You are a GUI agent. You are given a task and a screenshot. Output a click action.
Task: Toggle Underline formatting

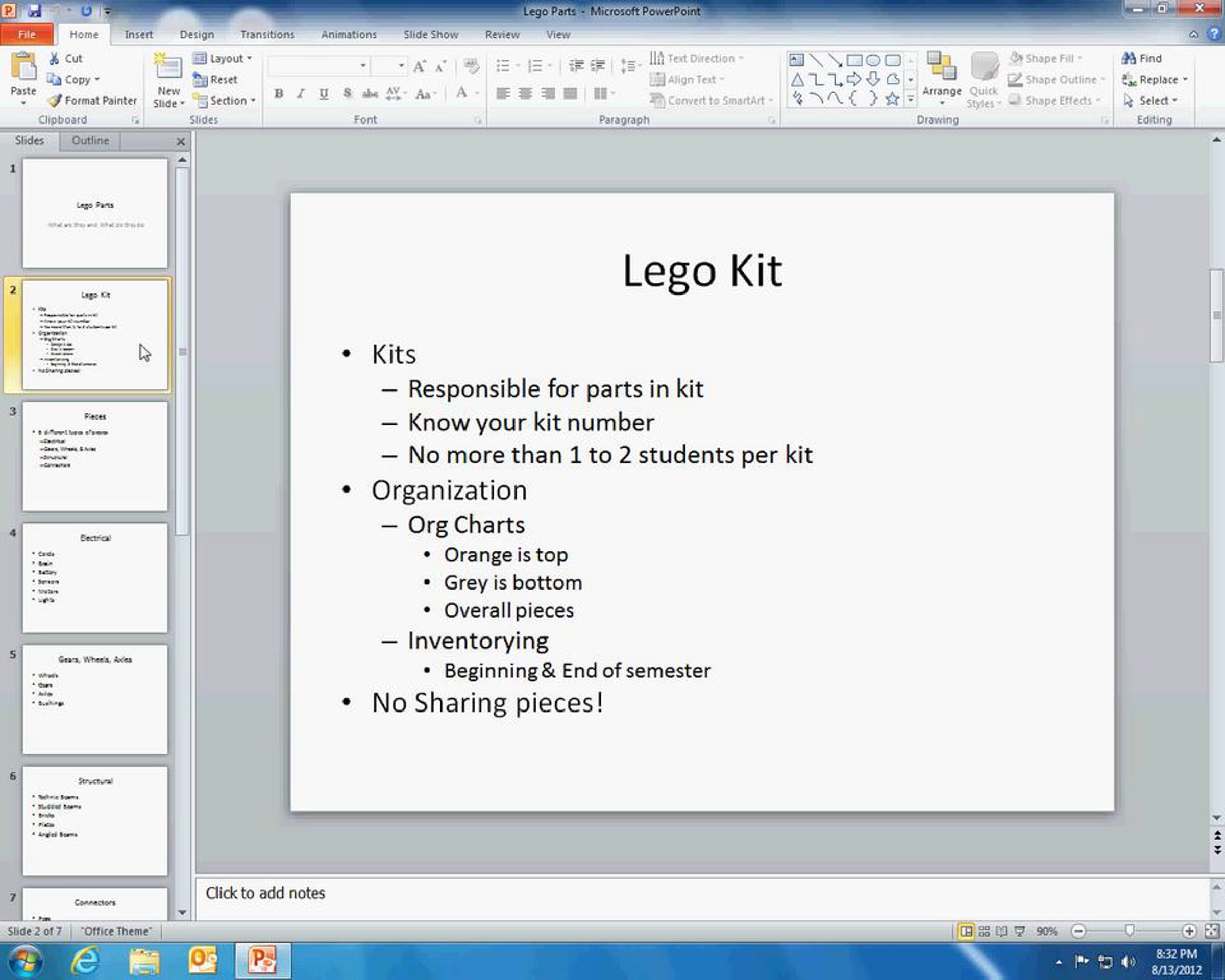(323, 94)
